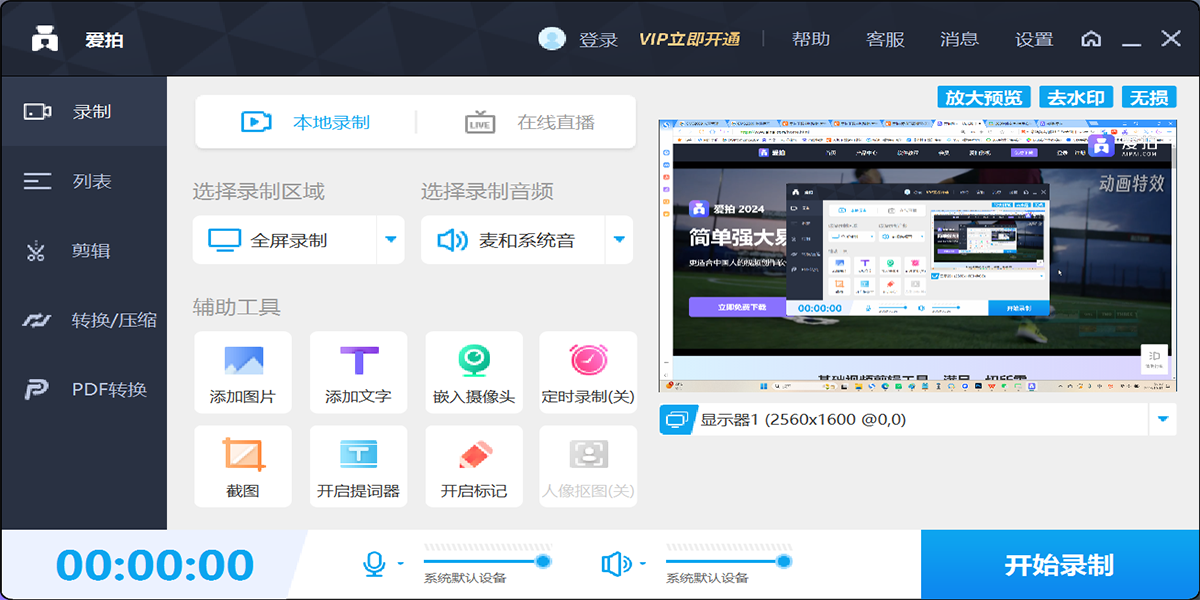Click VIP立即开通 link
This screenshot has width=1200, height=600.
point(690,40)
